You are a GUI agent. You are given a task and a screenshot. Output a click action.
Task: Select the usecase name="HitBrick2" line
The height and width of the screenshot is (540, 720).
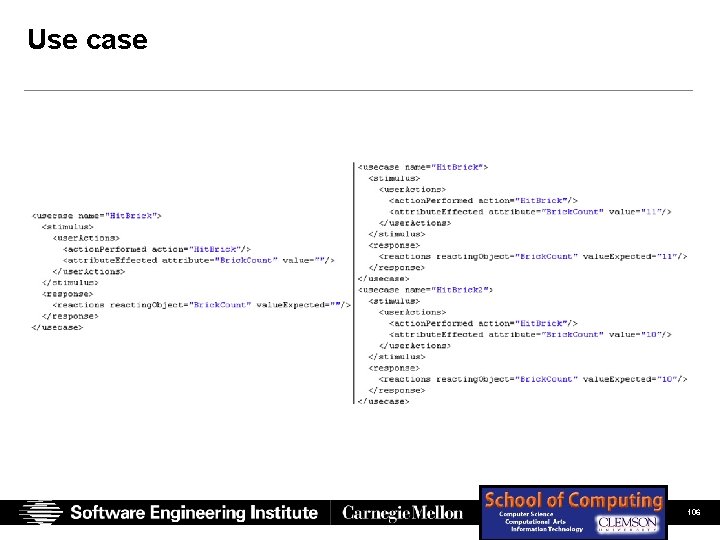tap(425, 290)
